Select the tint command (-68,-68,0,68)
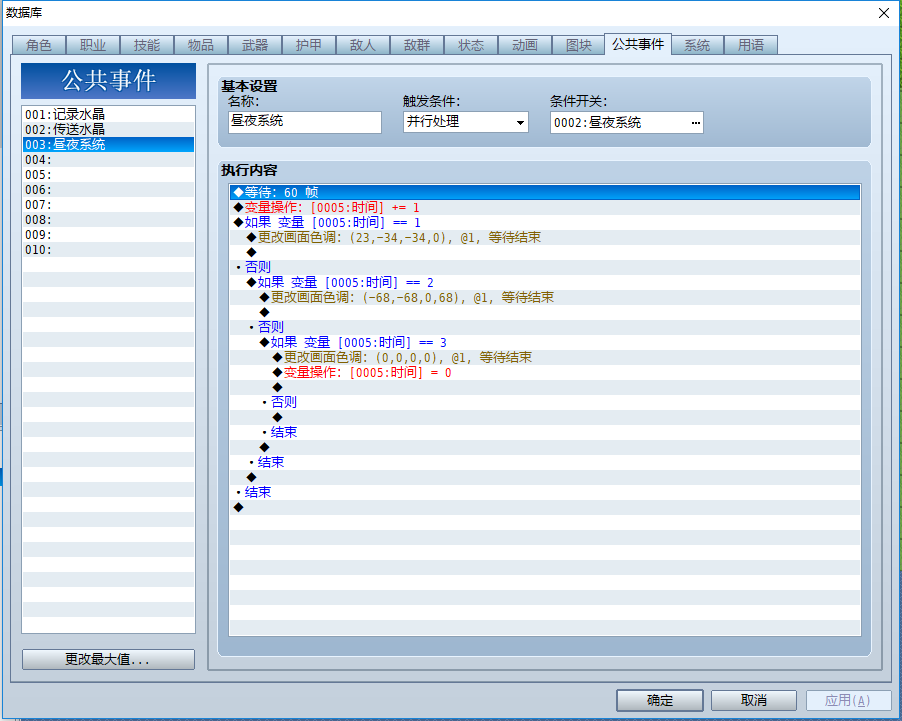The image size is (902, 721). tap(545, 297)
